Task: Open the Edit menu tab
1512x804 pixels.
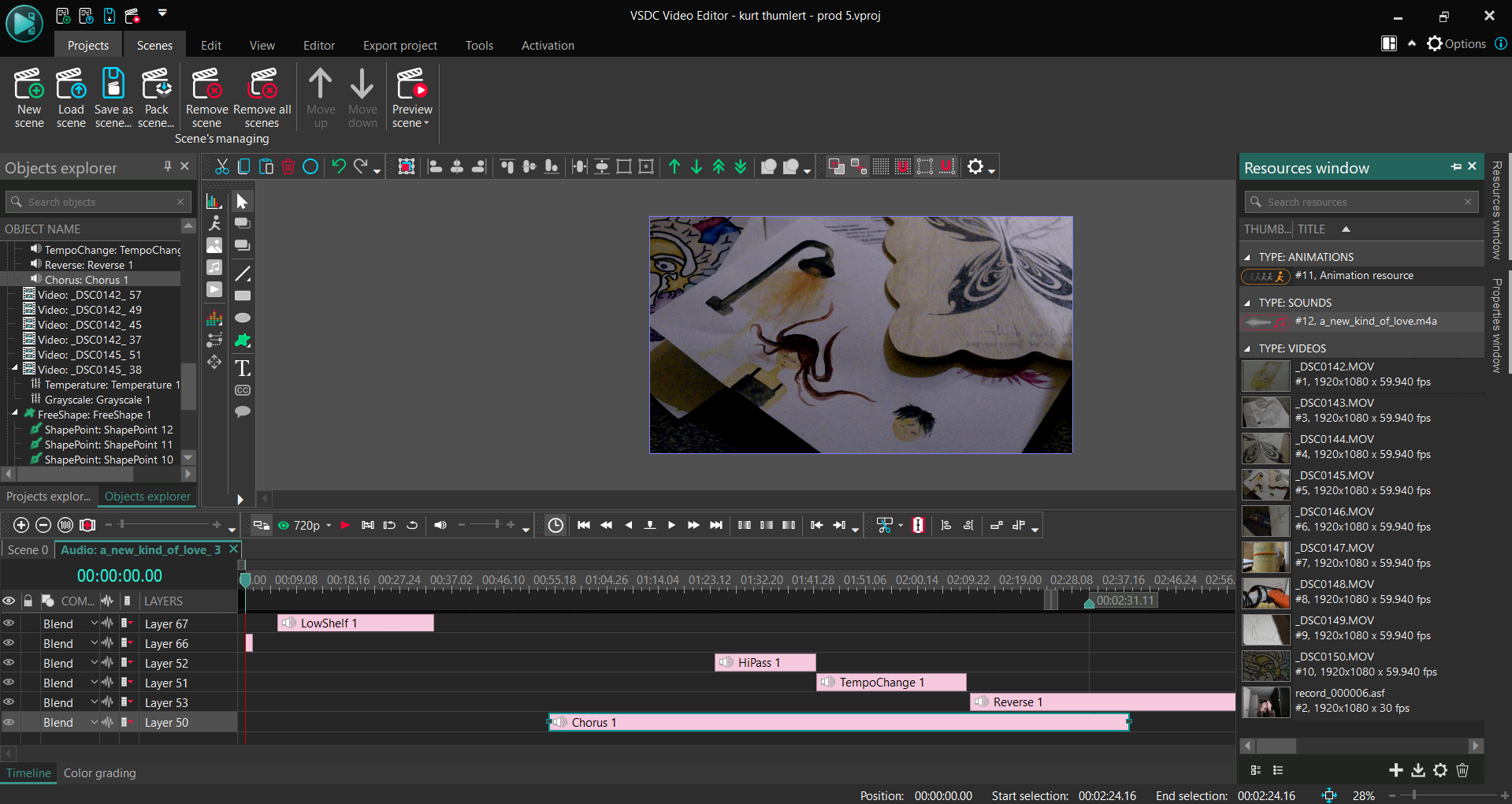Action: pyautogui.click(x=211, y=45)
